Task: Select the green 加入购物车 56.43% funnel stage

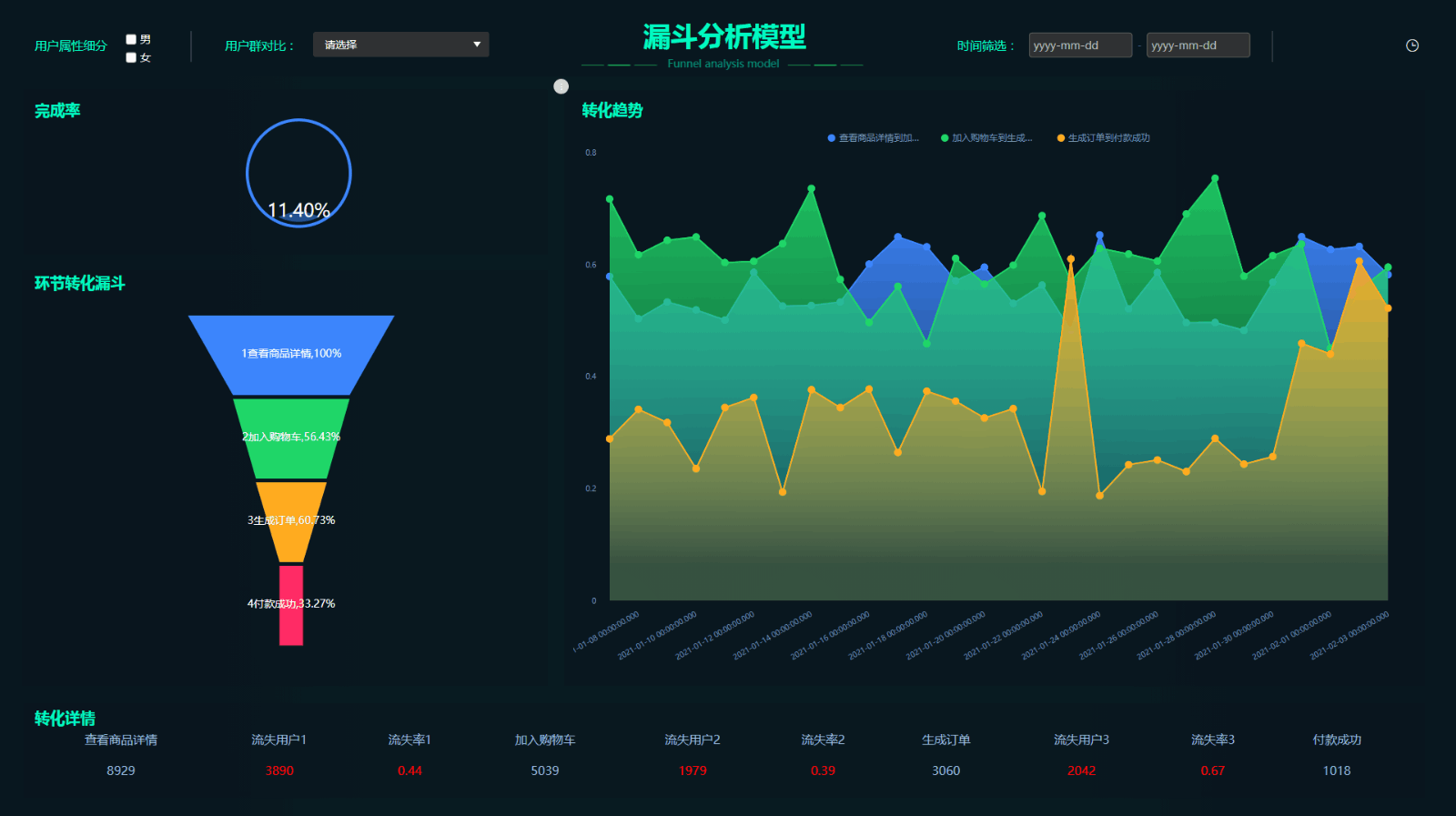Action: [x=291, y=438]
